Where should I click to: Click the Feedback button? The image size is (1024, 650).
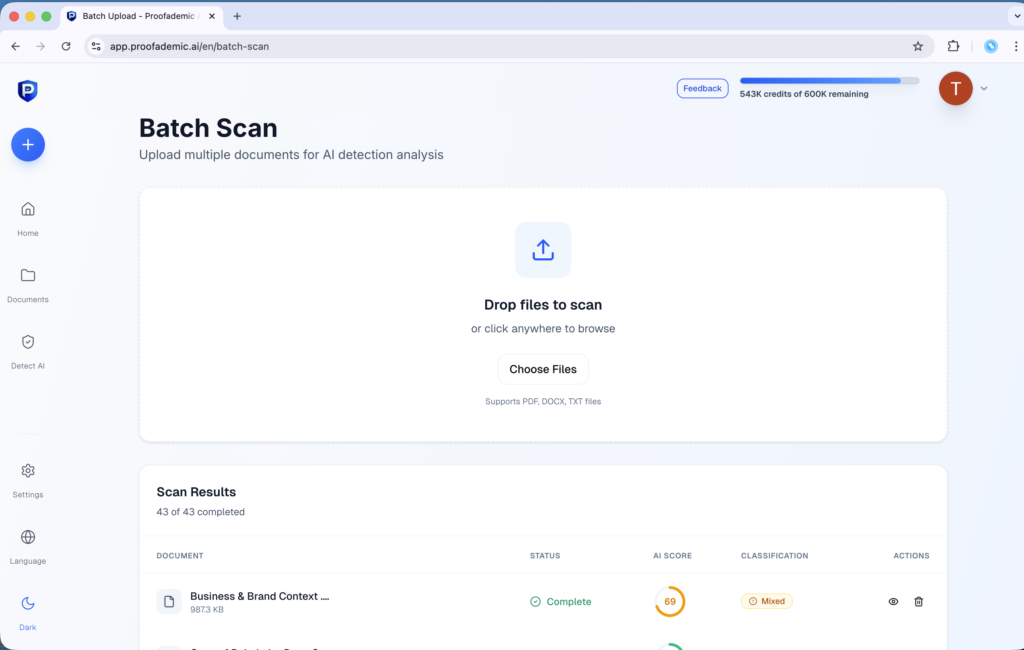pos(702,88)
